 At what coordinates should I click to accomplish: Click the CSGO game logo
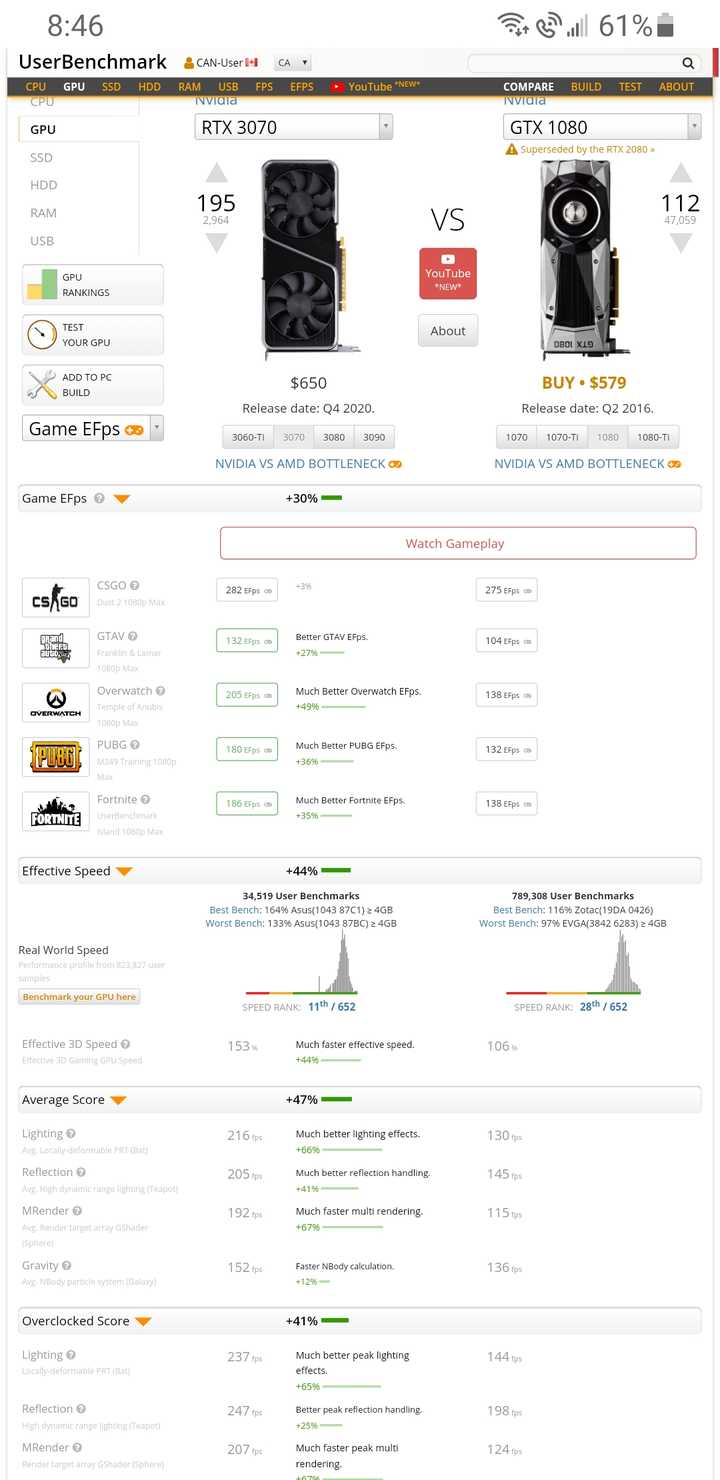55,598
